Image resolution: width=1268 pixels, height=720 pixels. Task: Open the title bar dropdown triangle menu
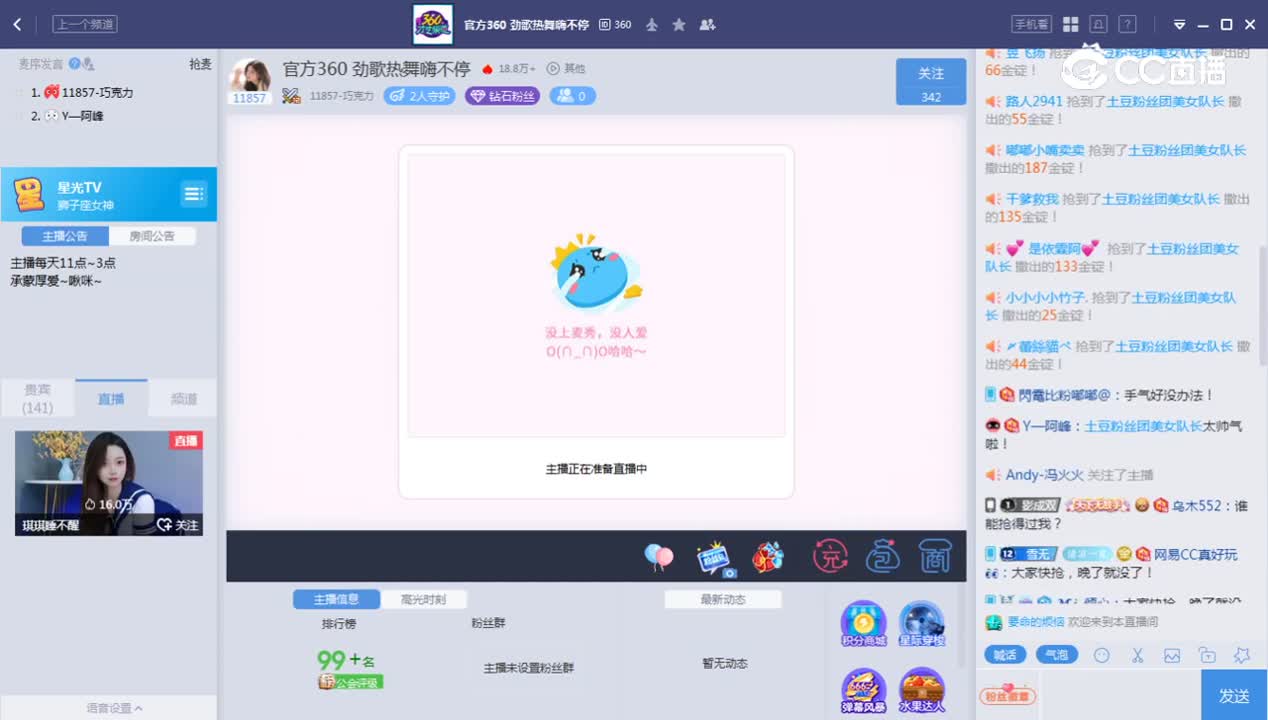point(1179,24)
